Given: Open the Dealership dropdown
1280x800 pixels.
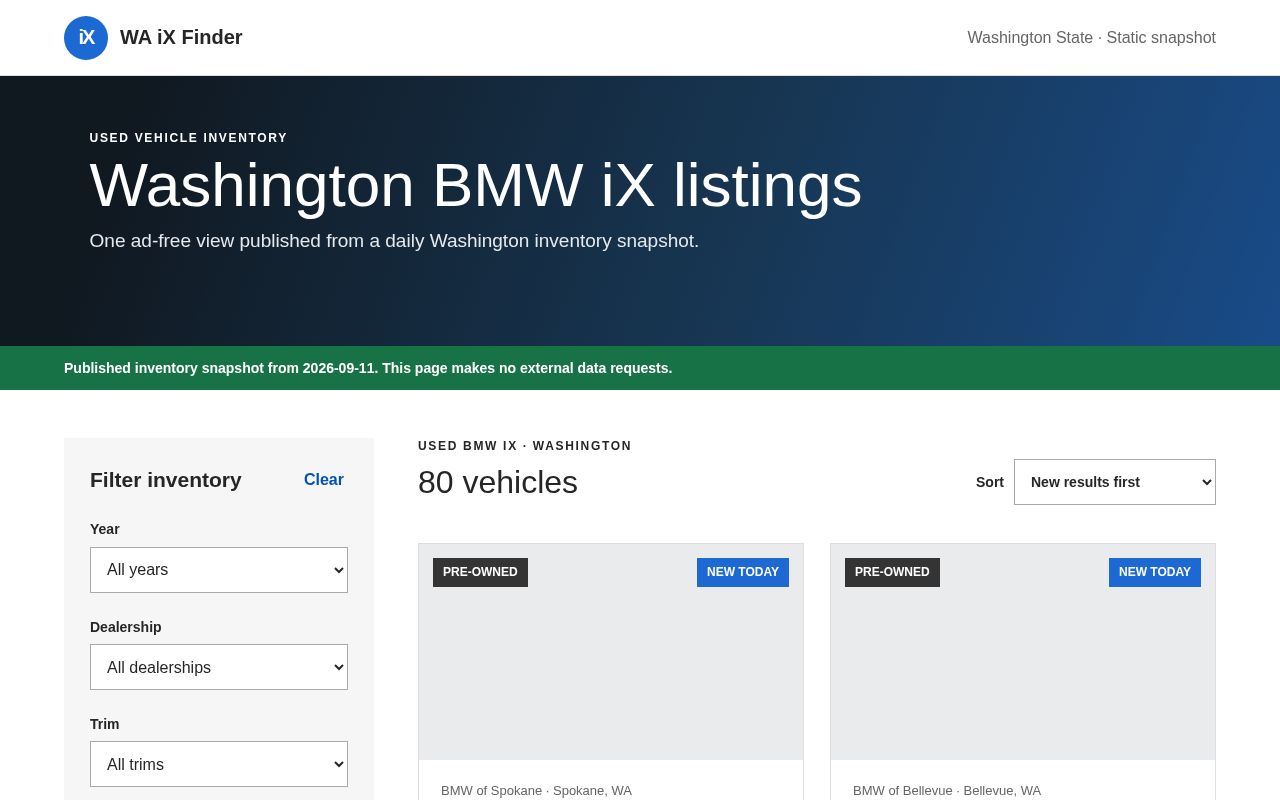Looking at the screenshot, I should [x=219, y=667].
